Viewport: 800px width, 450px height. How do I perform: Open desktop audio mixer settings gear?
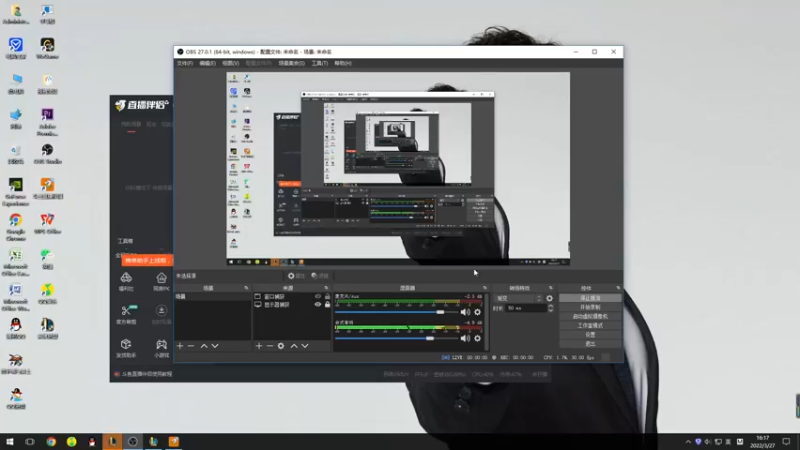click(478, 338)
